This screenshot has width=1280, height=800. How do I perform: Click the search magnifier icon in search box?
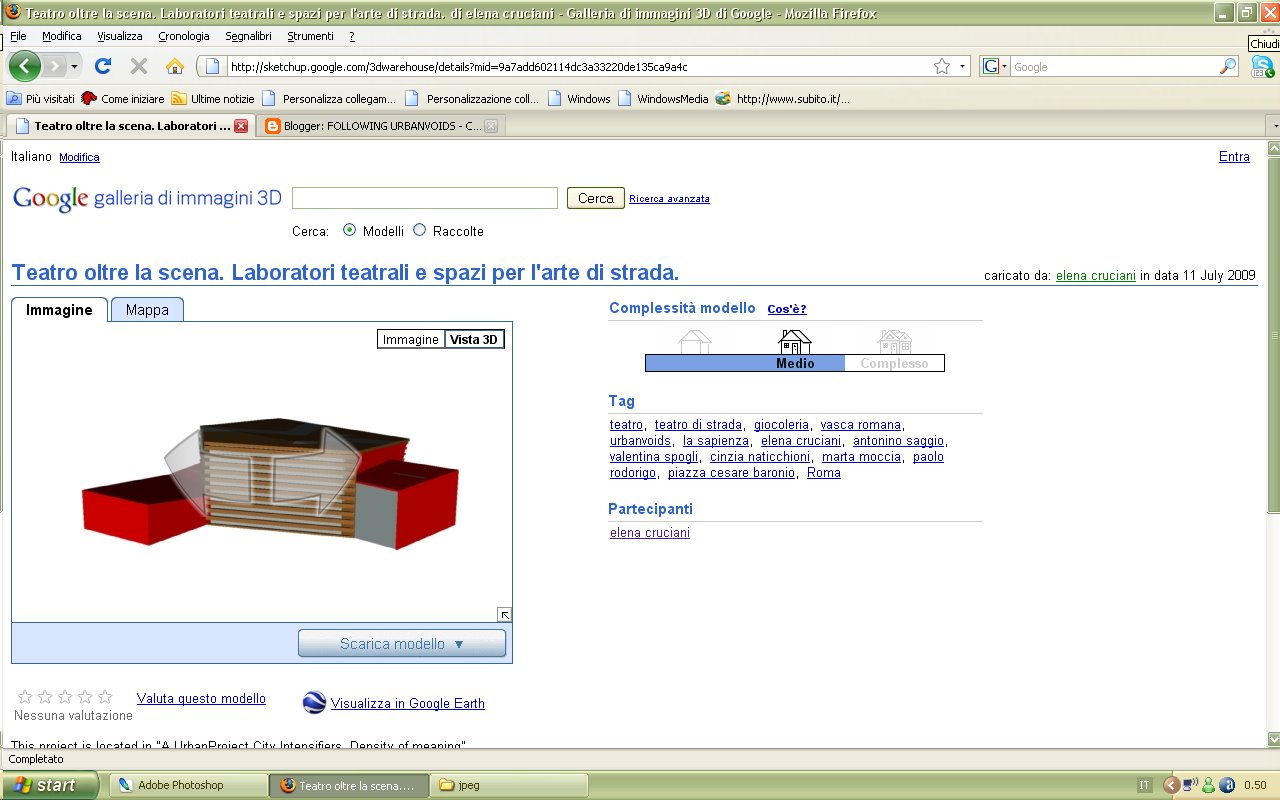point(1229,67)
